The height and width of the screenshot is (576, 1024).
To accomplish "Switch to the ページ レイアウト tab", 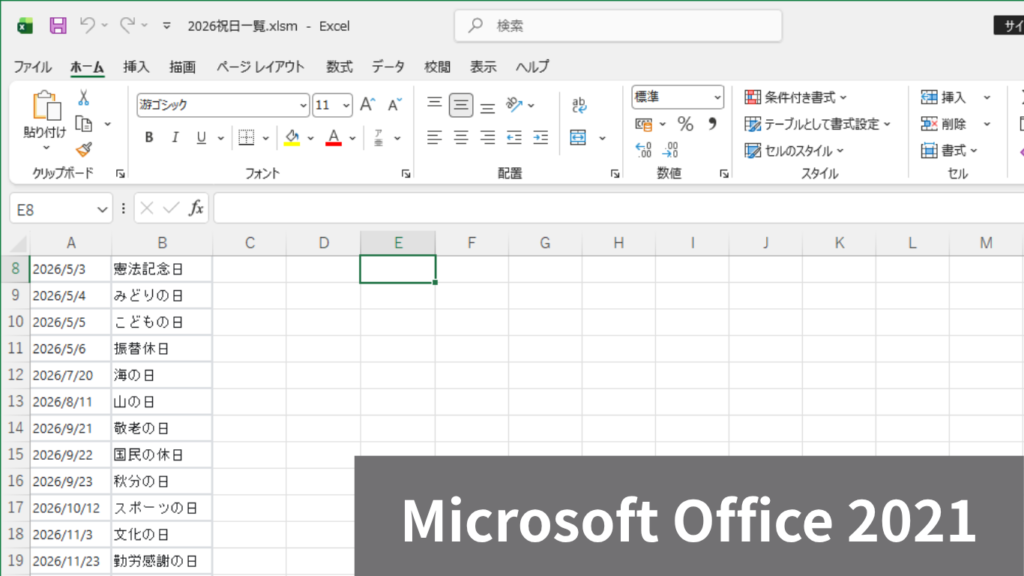I will click(261, 67).
